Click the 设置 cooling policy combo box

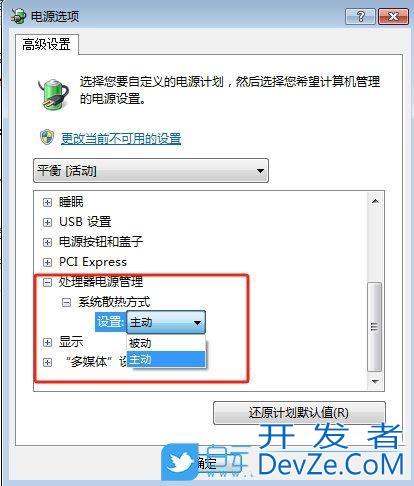click(x=166, y=322)
